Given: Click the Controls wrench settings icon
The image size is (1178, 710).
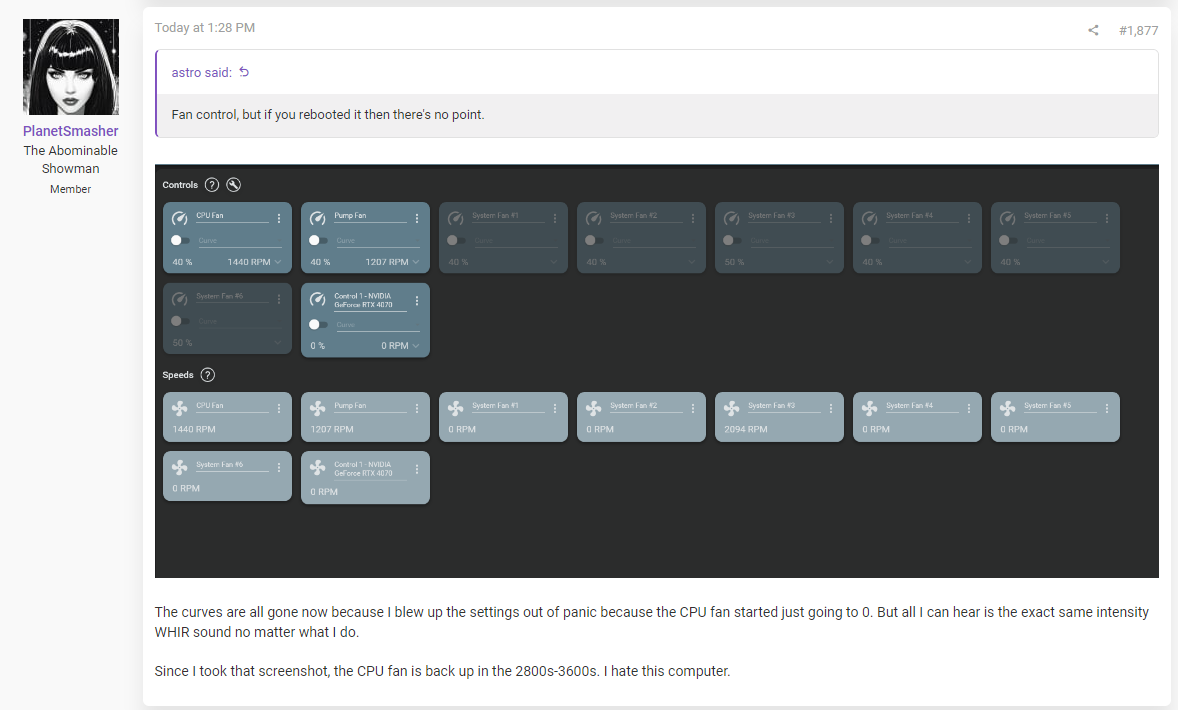Looking at the screenshot, I should pos(234,185).
